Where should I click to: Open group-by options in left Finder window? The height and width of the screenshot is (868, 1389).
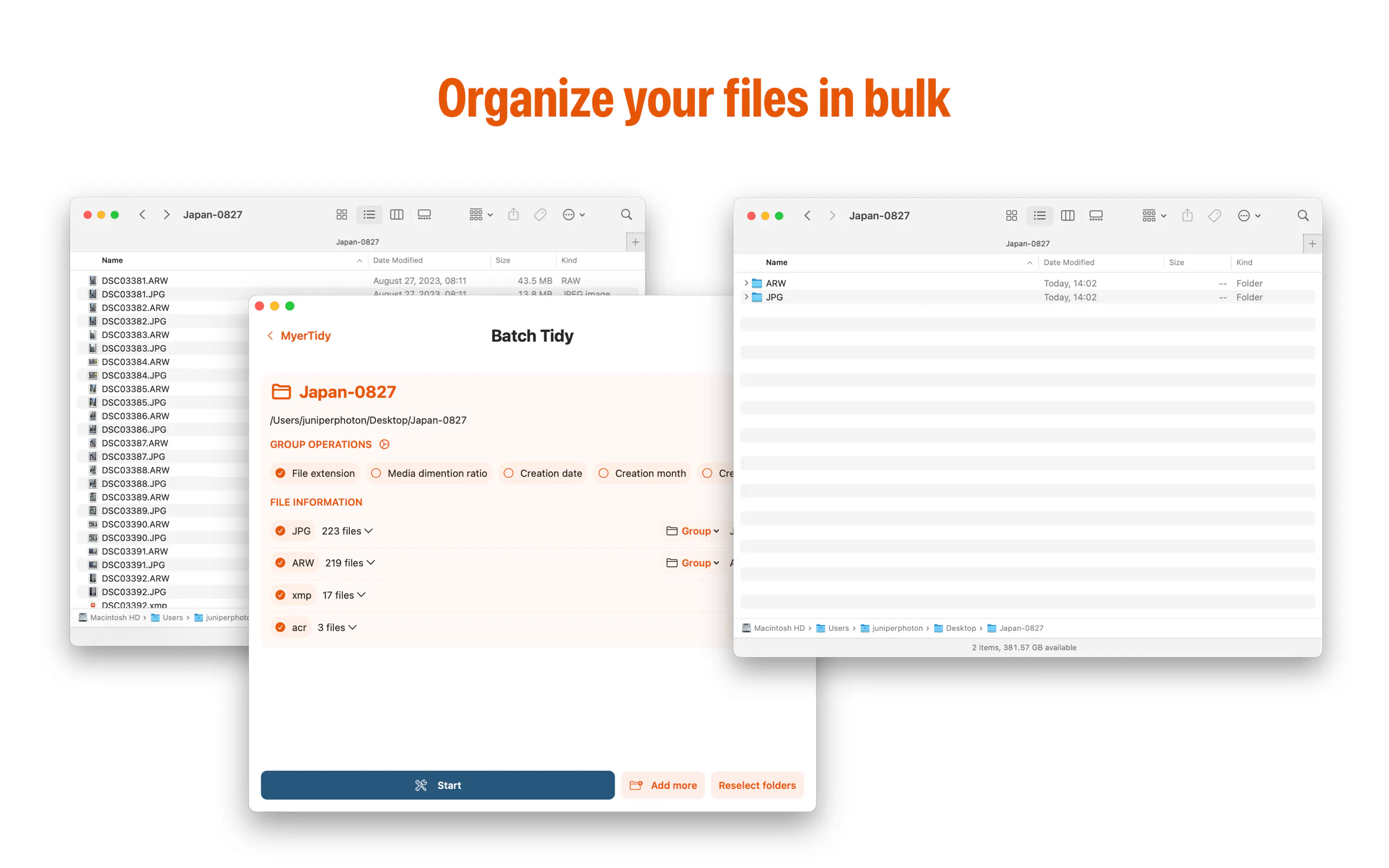click(481, 215)
